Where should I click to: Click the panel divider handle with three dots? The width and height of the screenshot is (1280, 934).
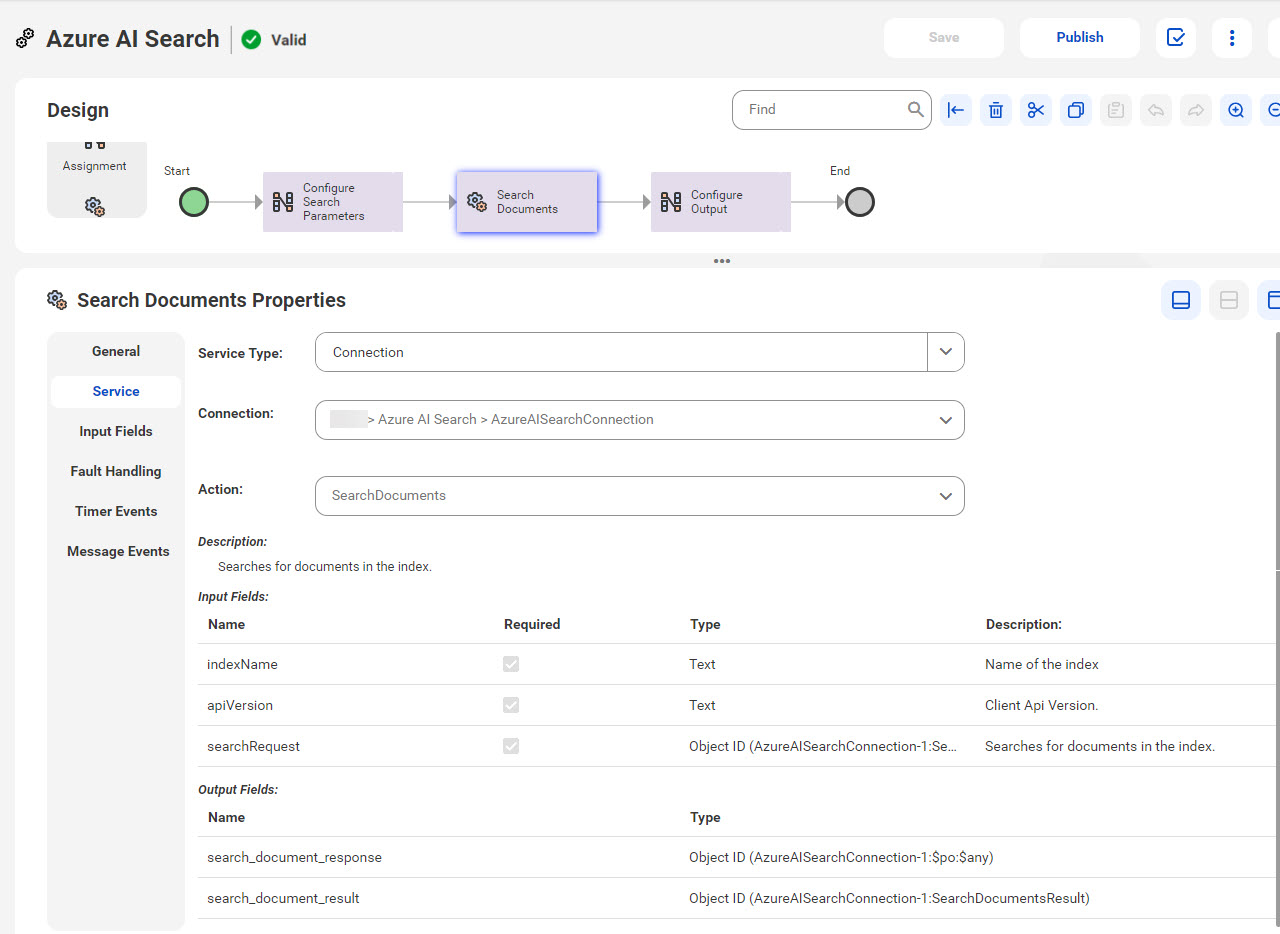click(722, 261)
